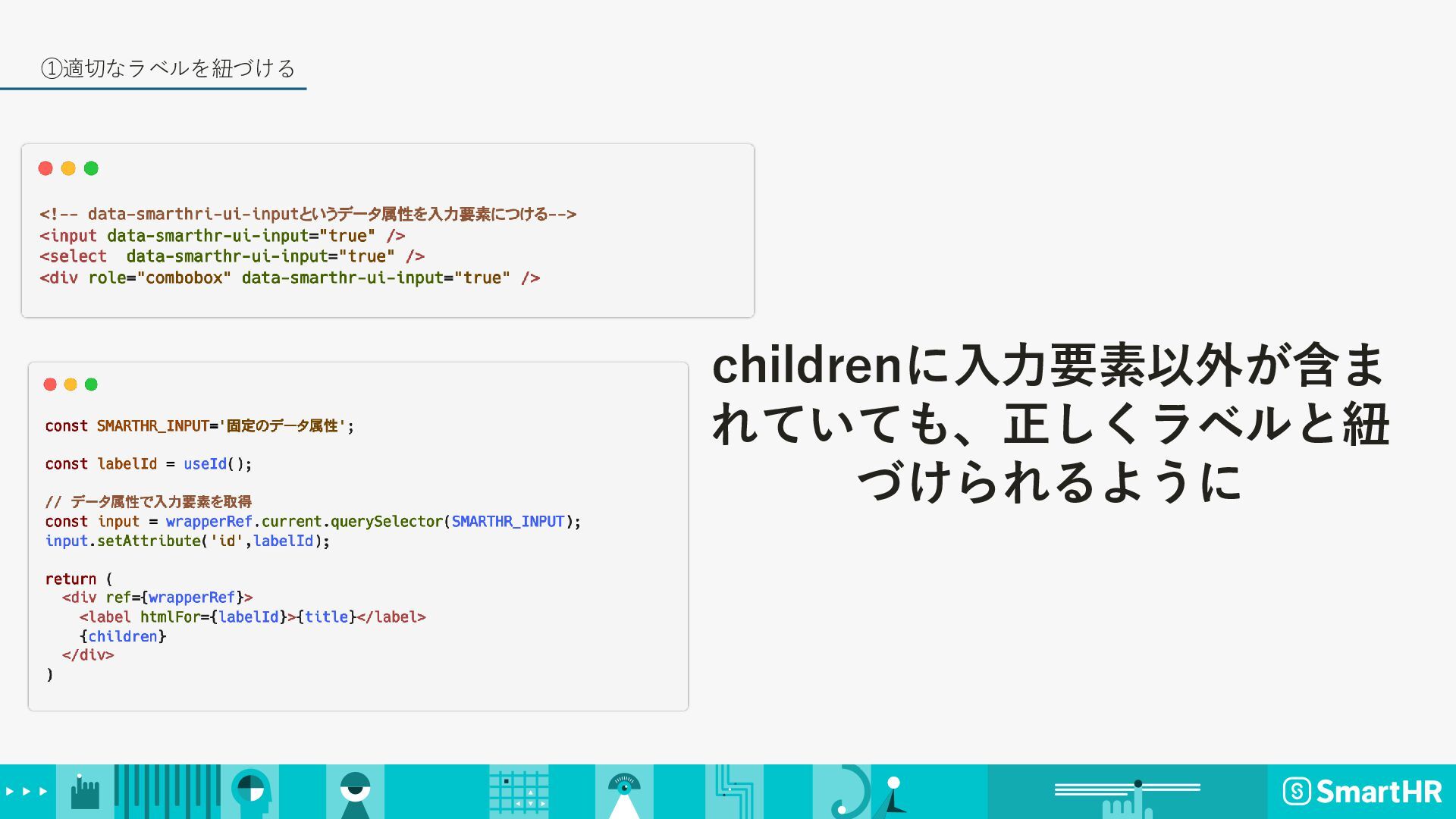Click the {children} line in code
The height and width of the screenshot is (819, 1456).
click(123, 636)
